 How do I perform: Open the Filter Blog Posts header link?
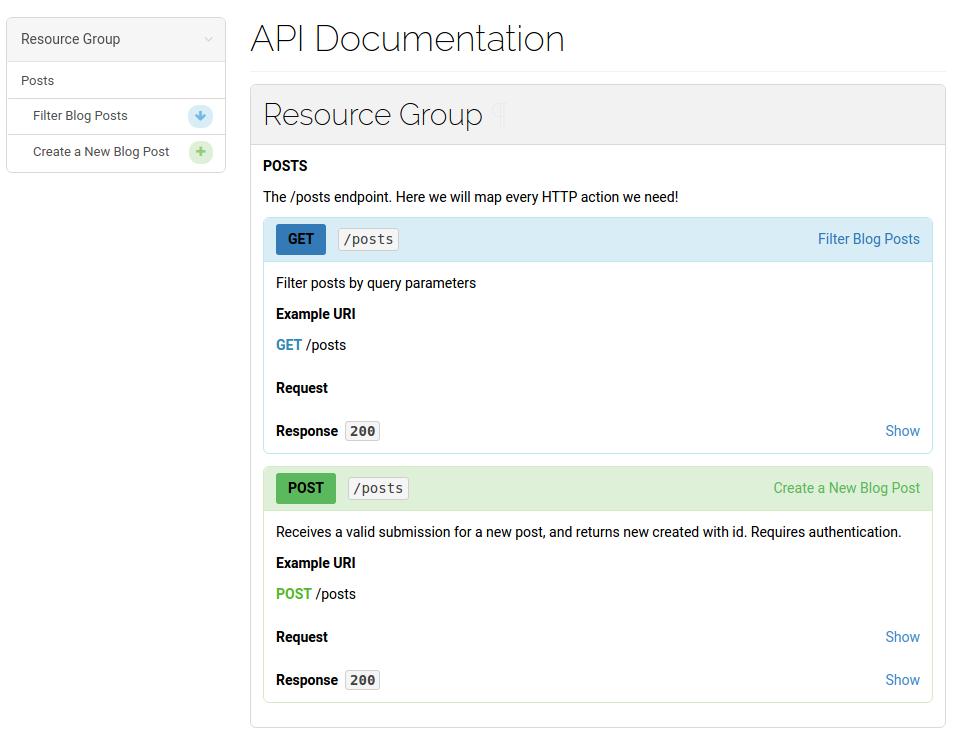pos(869,239)
